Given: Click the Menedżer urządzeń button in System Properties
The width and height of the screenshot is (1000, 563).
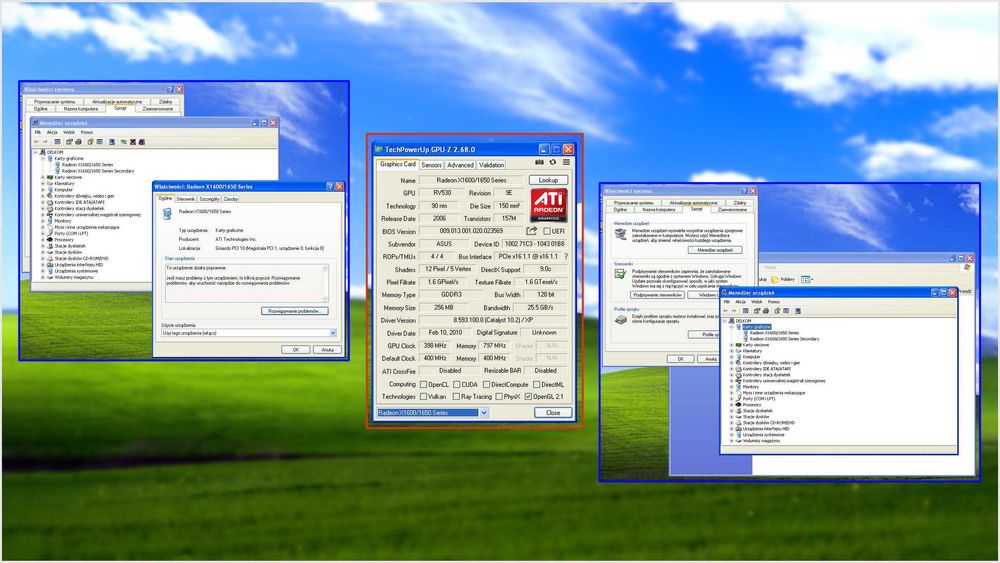Looking at the screenshot, I should [x=715, y=250].
